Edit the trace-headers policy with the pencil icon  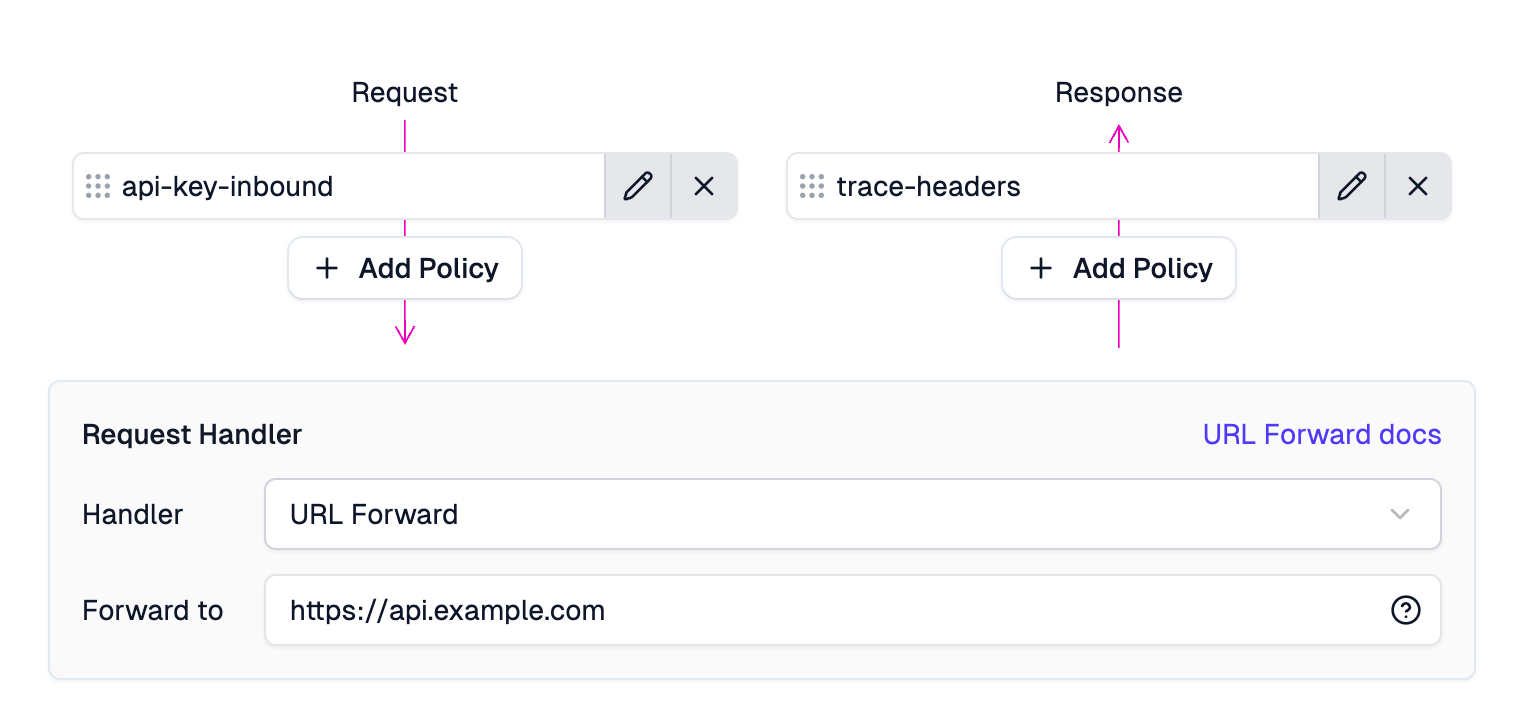point(1352,186)
